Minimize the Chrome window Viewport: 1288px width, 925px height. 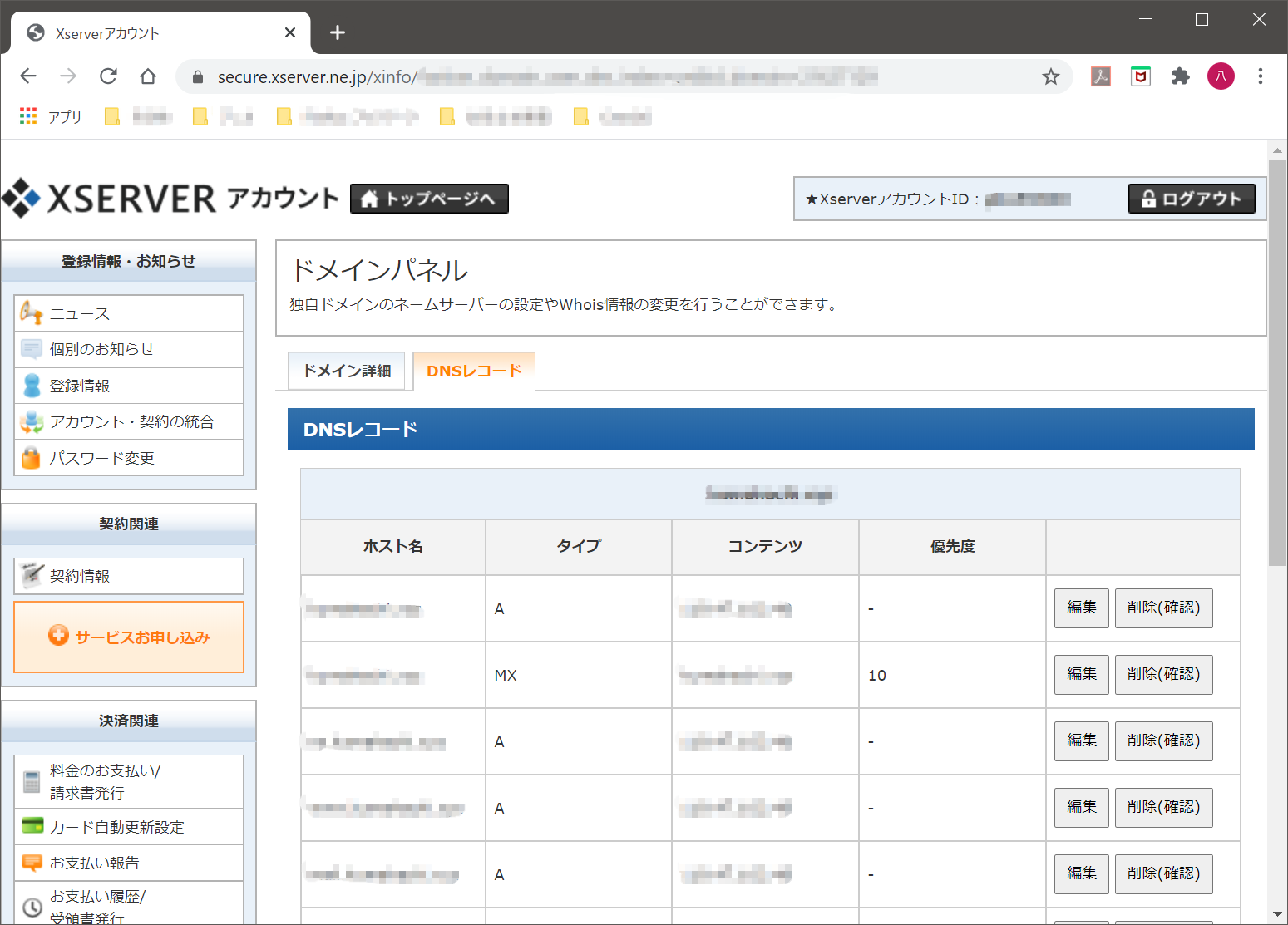1145,19
